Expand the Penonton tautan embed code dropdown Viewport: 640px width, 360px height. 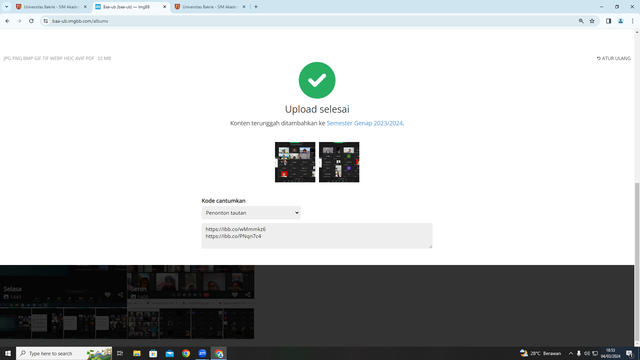point(251,213)
